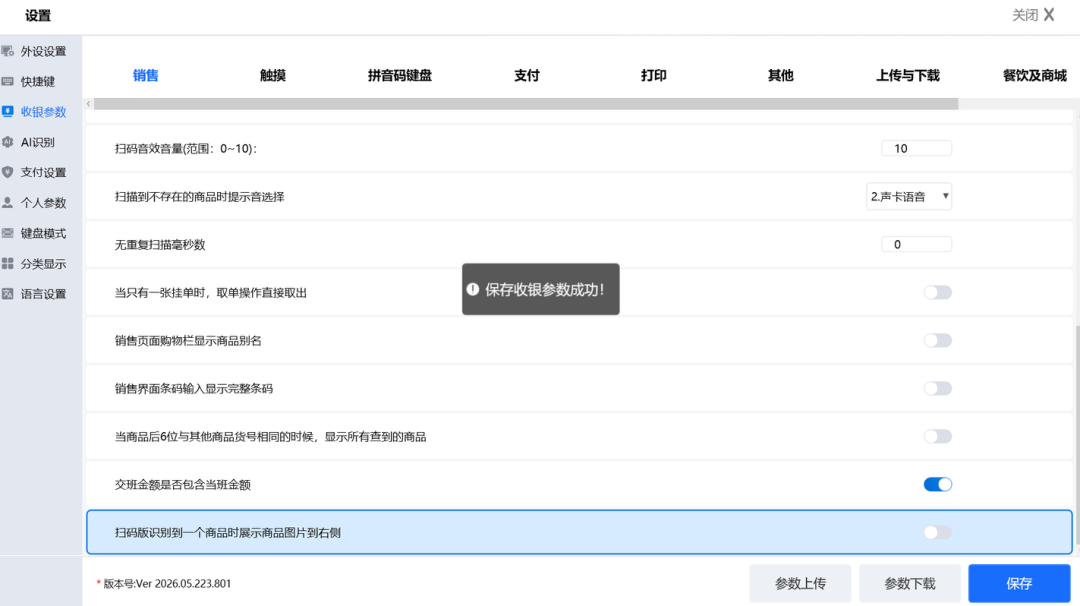Viewport: 1080px width, 606px height.
Task: Open 个人参数 person icon
Action: coord(8,202)
